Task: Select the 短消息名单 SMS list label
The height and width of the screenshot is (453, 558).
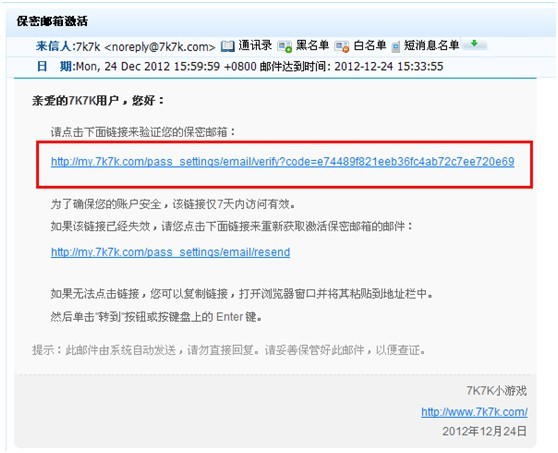Action: [x=431, y=45]
